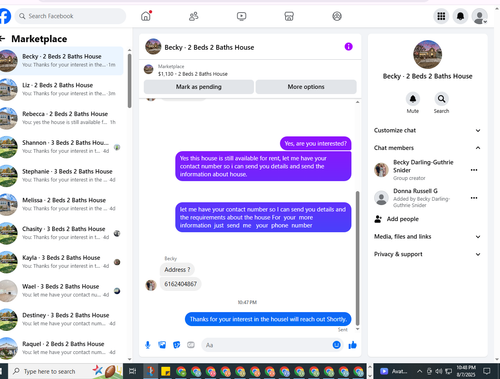500x379 pixels.
Task: Expand Media, files and links section
Action: [427, 237]
